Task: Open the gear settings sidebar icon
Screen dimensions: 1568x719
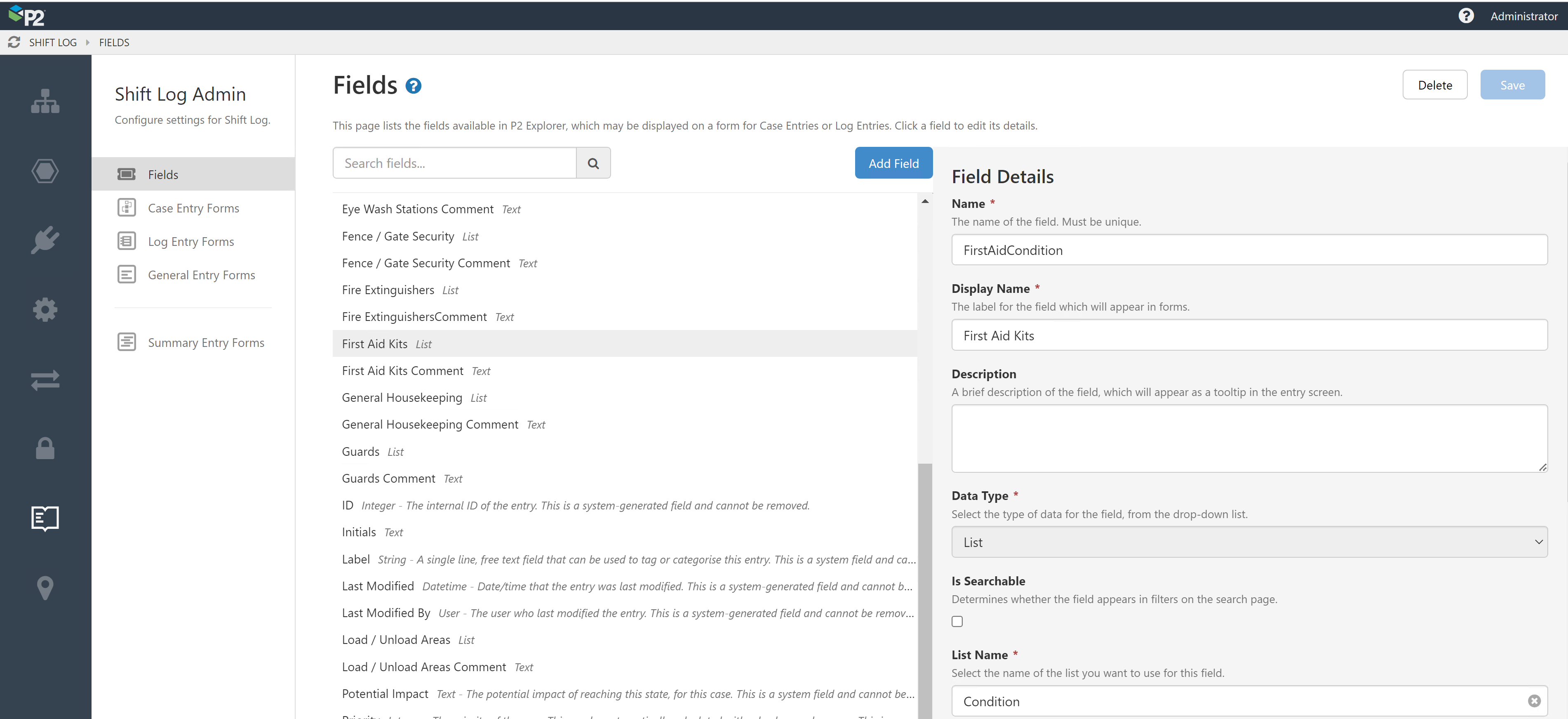Action: click(x=45, y=309)
